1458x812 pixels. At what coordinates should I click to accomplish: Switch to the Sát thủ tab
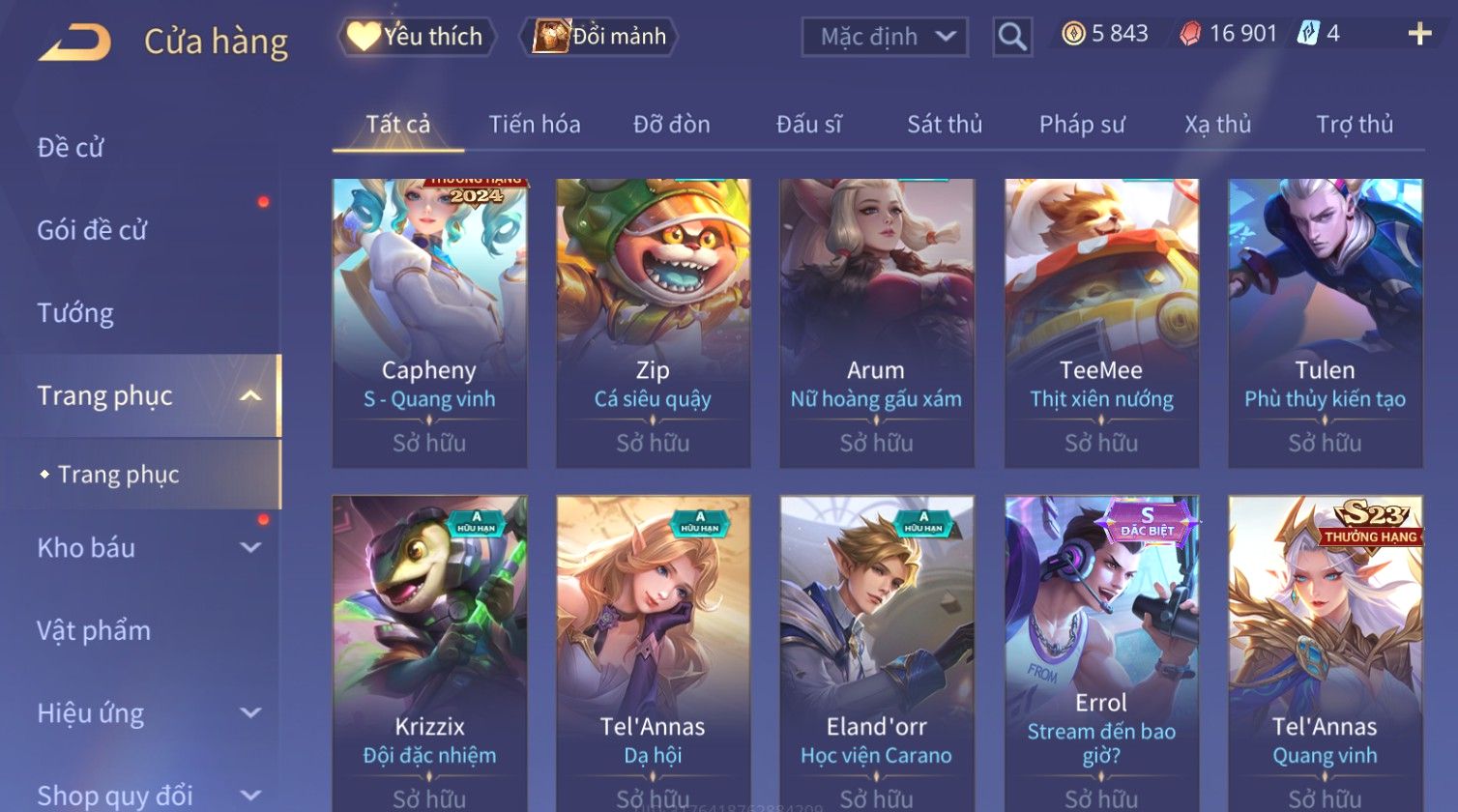pos(945,125)
